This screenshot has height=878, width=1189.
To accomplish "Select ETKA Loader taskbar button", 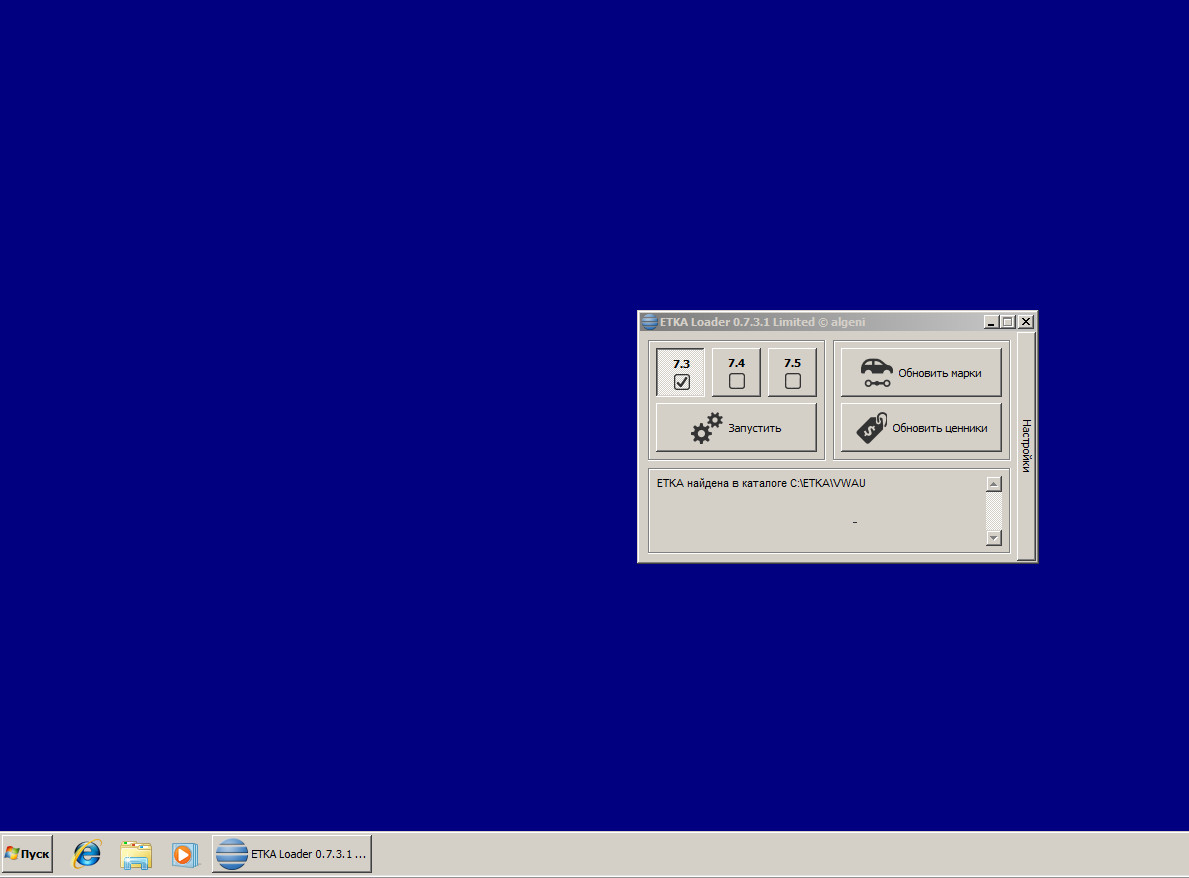I will [292, 854].
